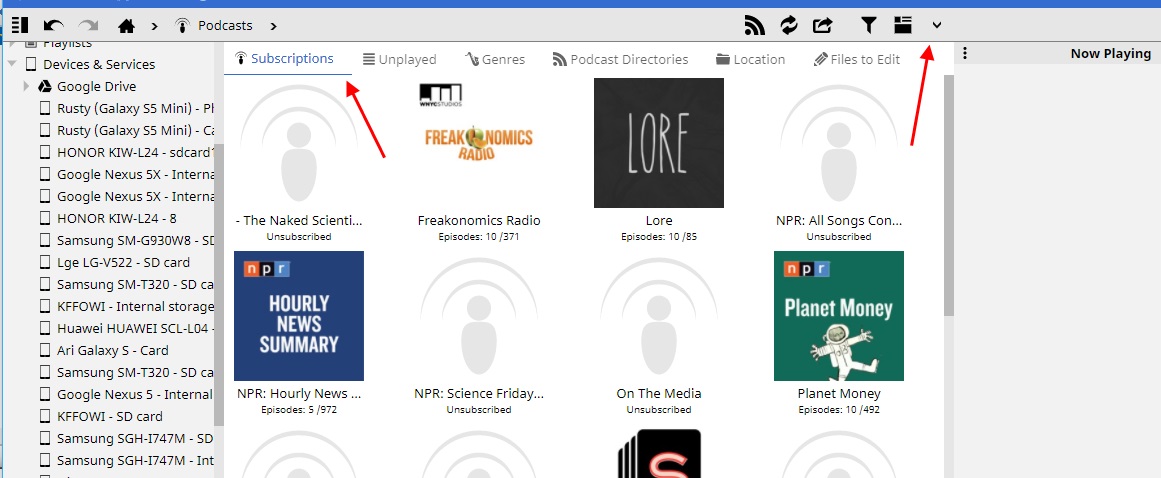Toggle the left panel layout icon
Screen dimensions: 1161x478
point(20,25)
